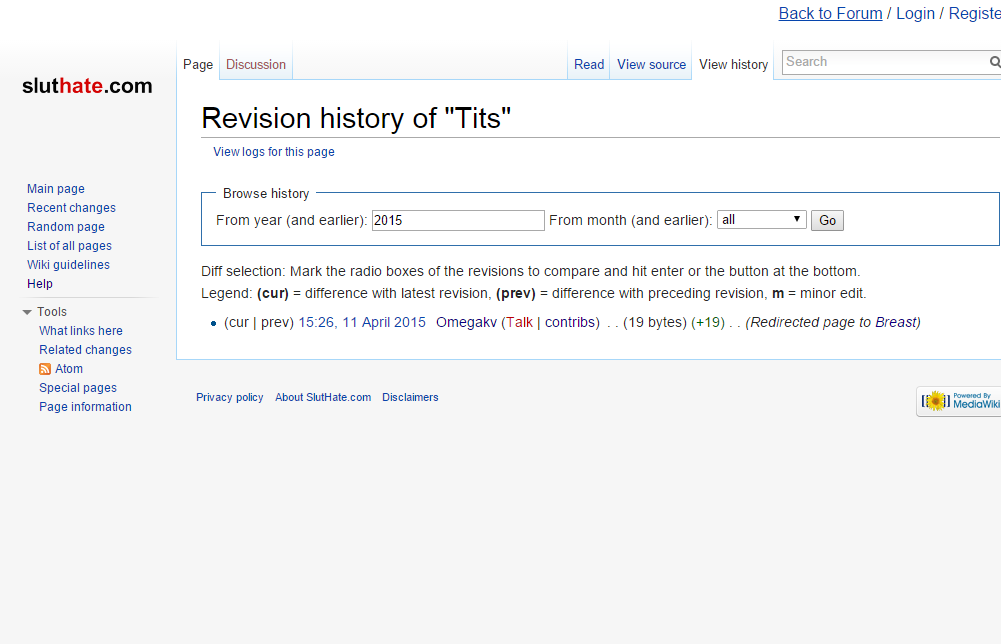Click the From year input field

pos(458,220)
